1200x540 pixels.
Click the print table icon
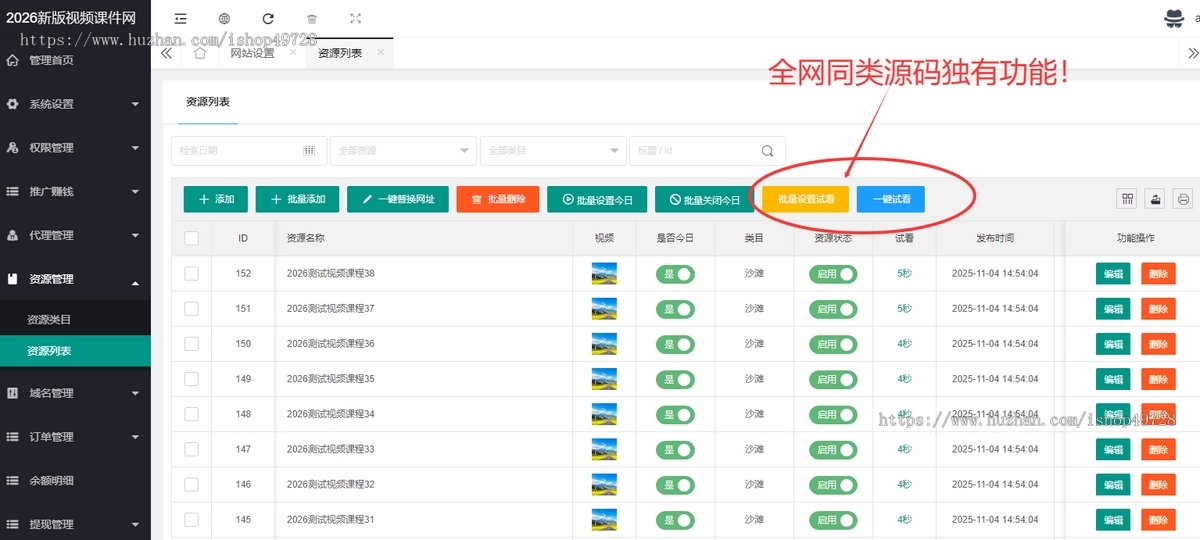click(x=1183, y=199)
